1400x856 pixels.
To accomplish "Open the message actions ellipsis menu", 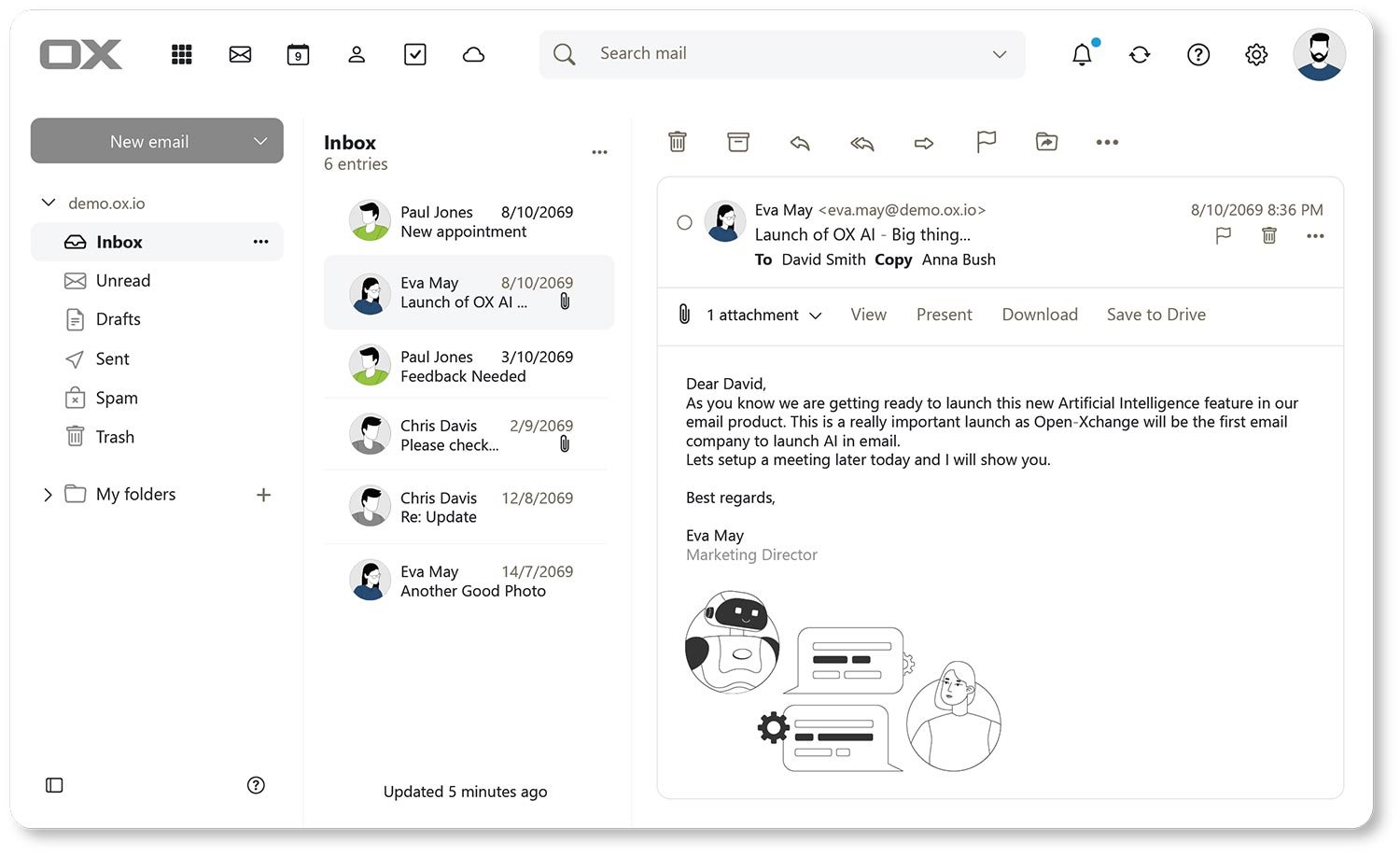I will pyautogui.click(x=1315, y=235).
